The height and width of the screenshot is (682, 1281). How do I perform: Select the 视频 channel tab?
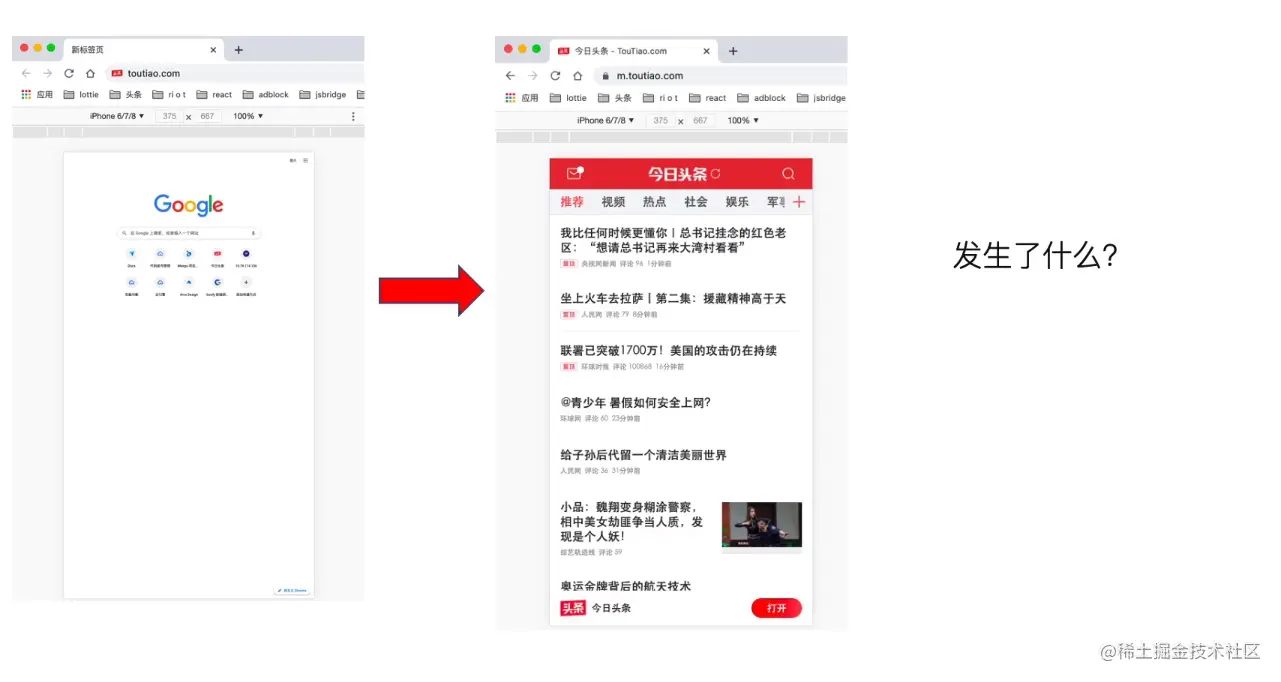[x=613, y=201]
